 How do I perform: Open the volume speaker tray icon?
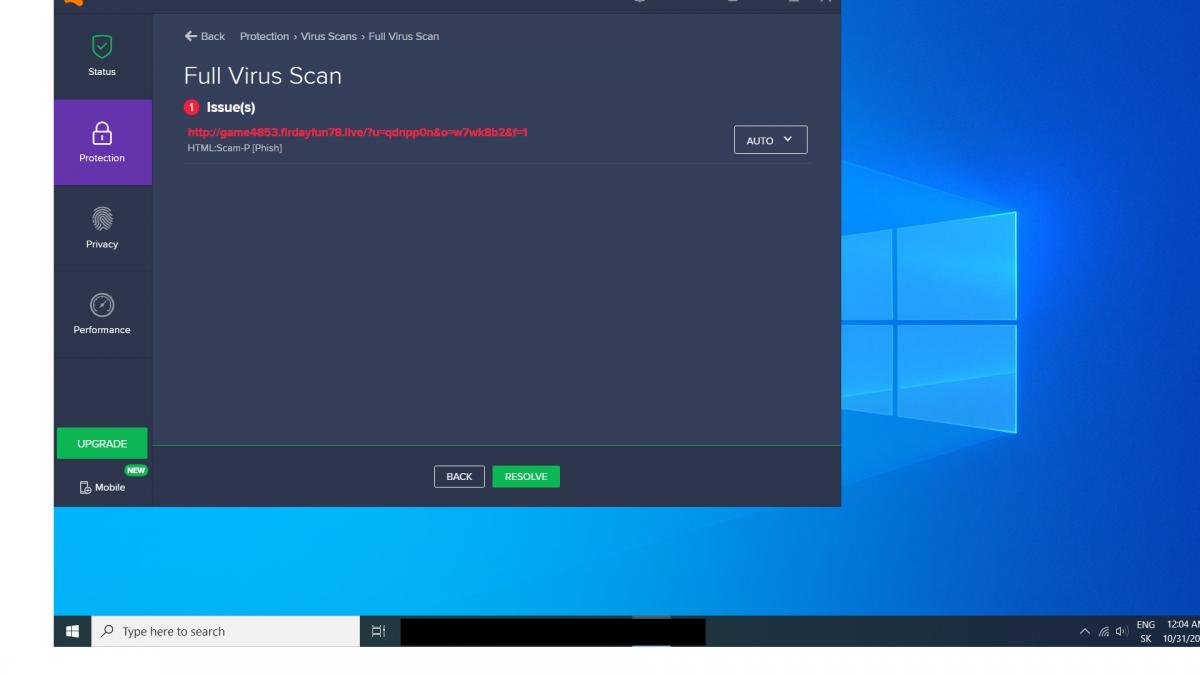pyautogui.click(x=1123, y=632)
